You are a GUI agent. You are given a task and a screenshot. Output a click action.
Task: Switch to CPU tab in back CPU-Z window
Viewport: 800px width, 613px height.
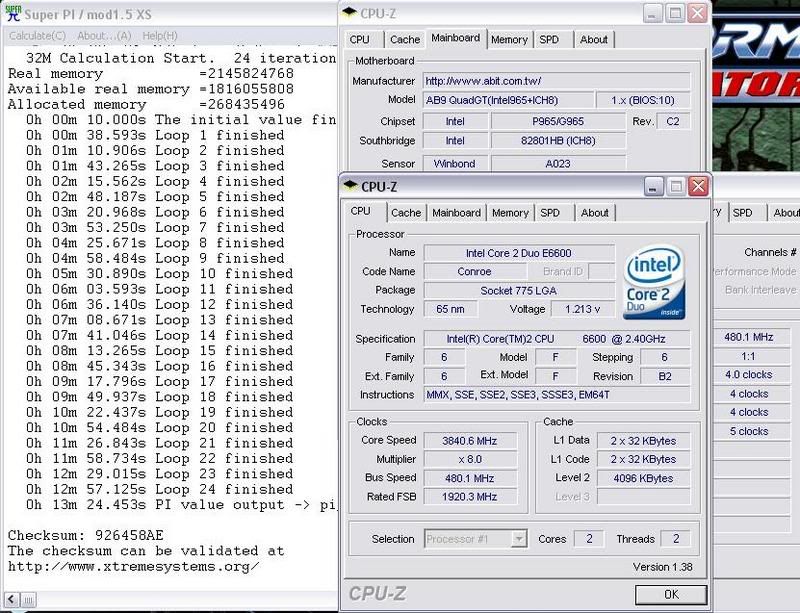click(x=360, y=39)
